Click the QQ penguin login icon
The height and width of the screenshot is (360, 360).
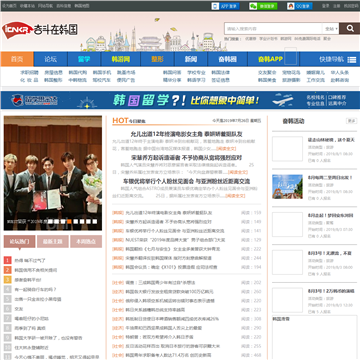pyautogui.click(x=291, y=6)
